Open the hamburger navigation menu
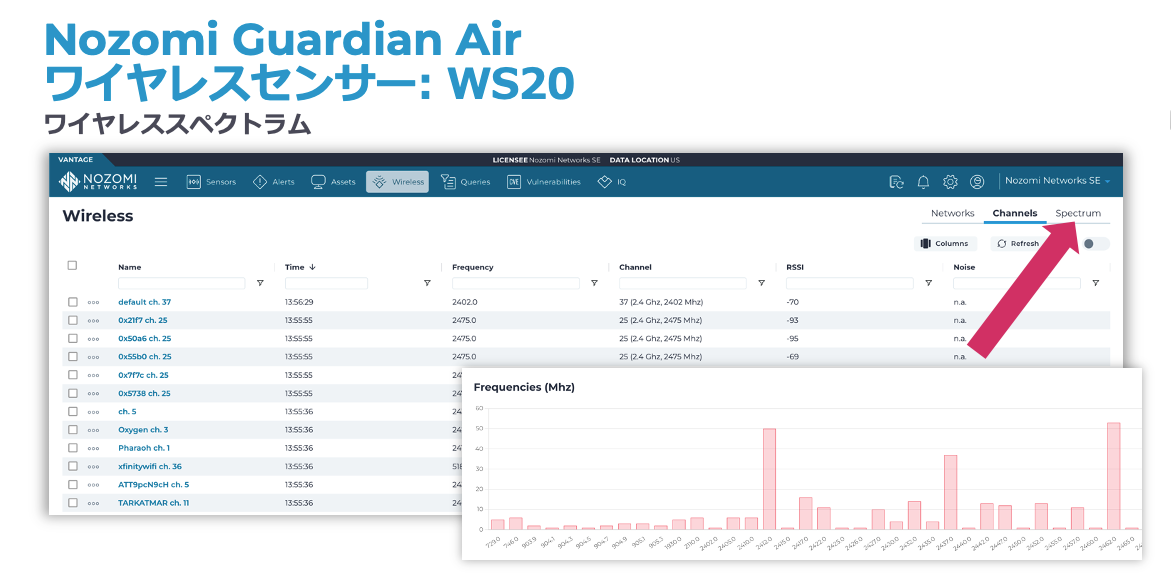 [161, 181]
